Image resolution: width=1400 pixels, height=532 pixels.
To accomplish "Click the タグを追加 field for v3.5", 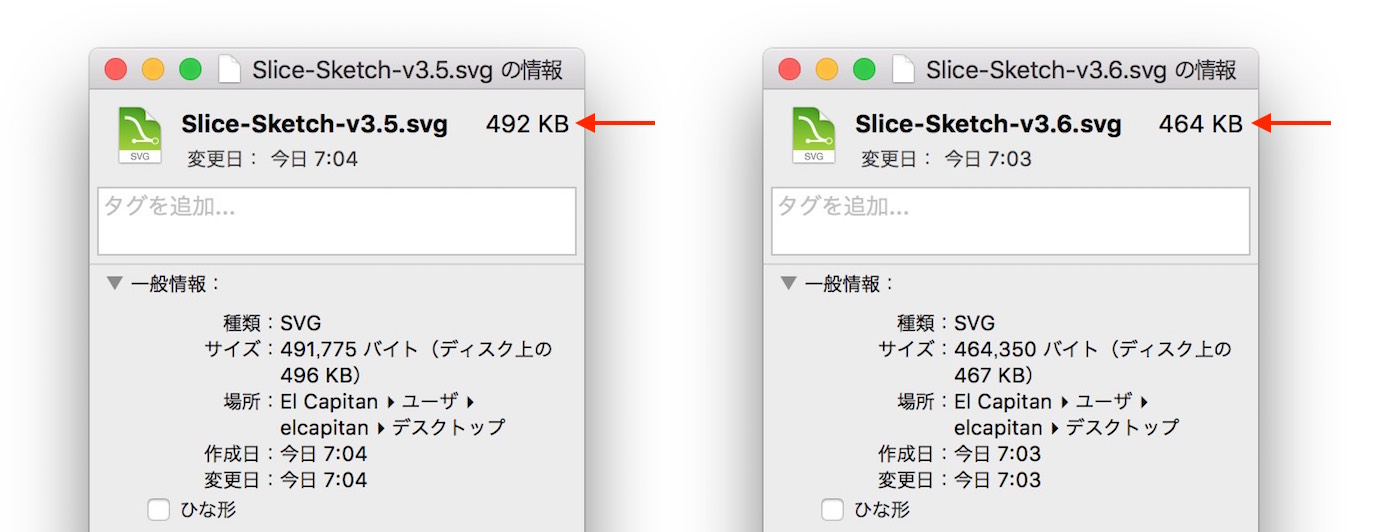I will 337,221.
